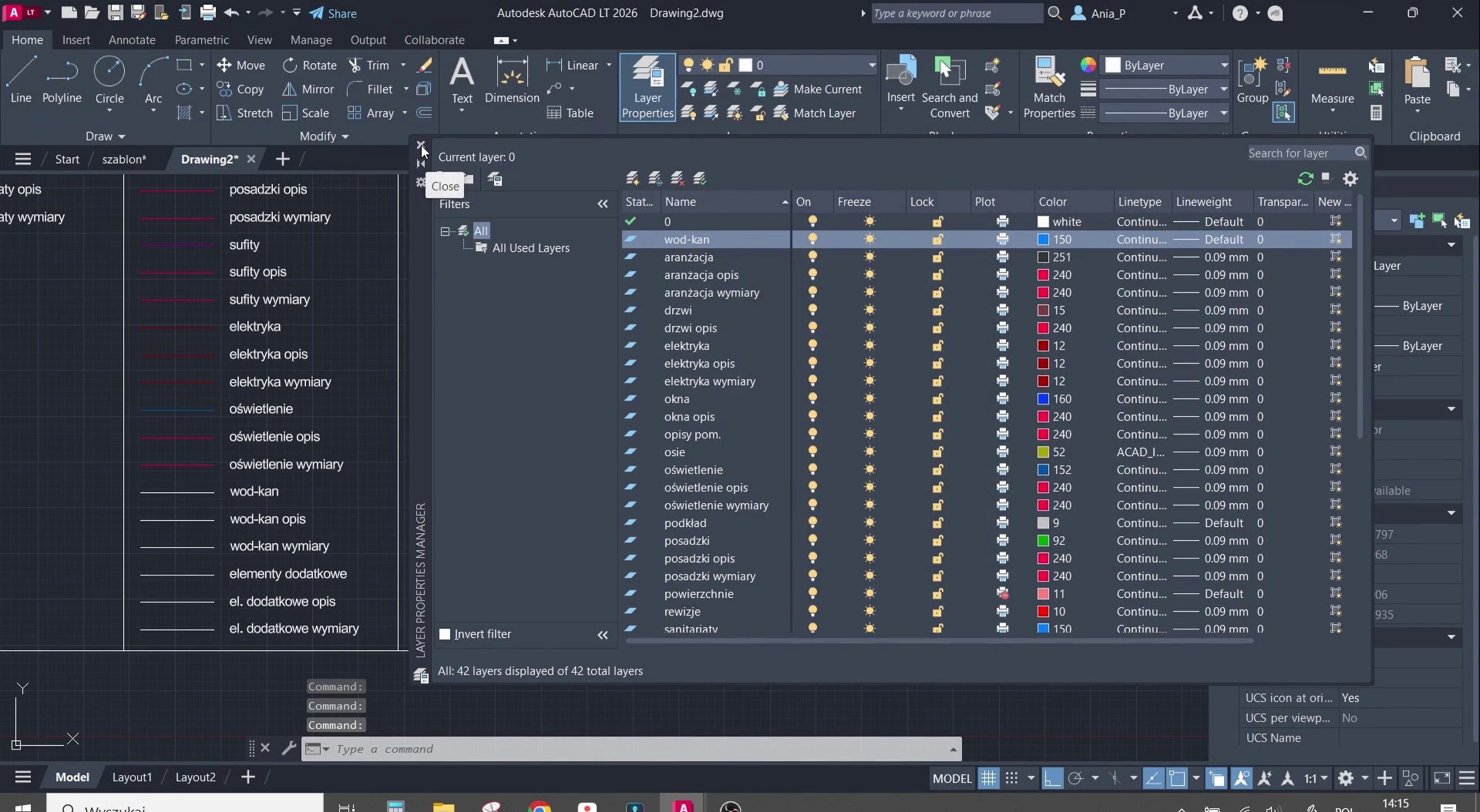1480x812 pixels.
Task: Open the Measure tool
Action: click(1332, 80)
